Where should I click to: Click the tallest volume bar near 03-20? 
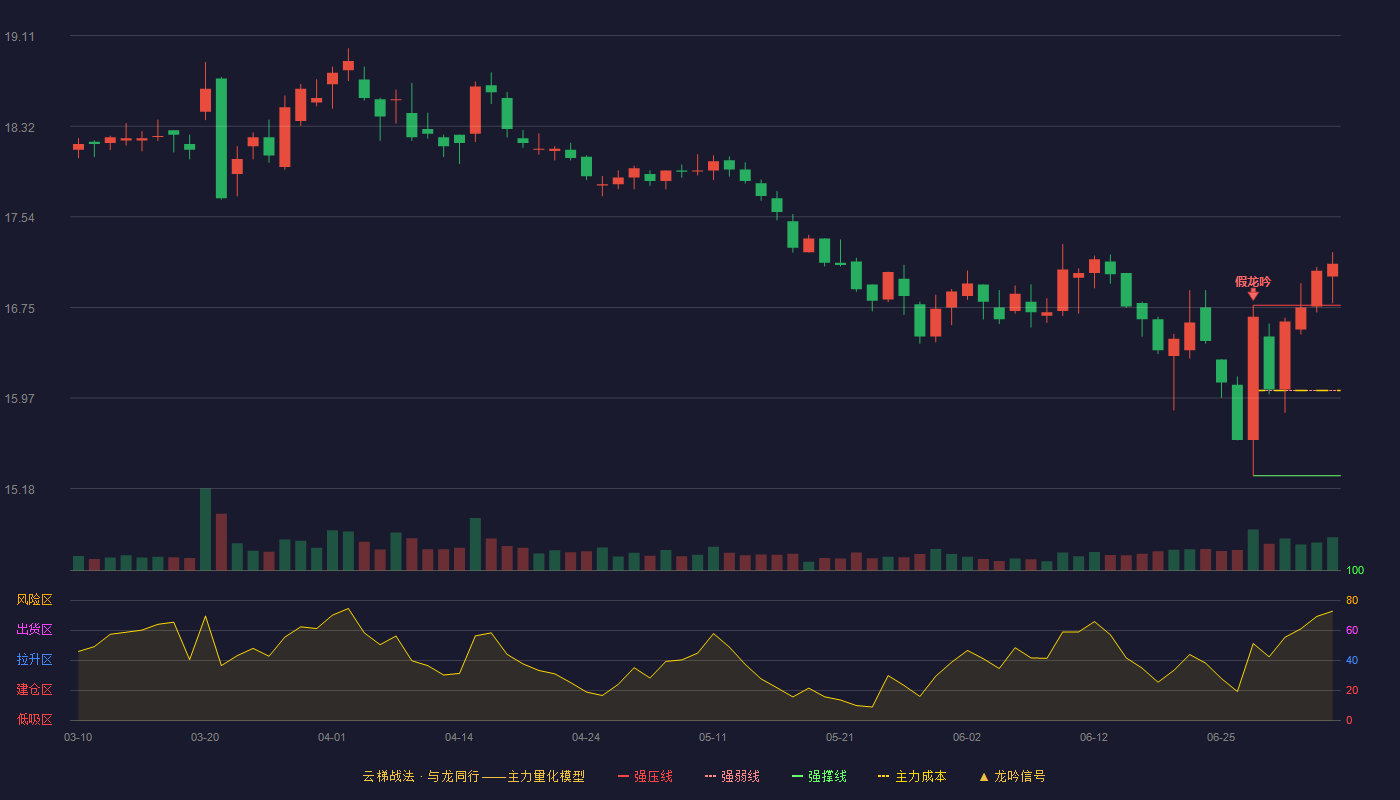pyautogui.click(x=205, y=529)
